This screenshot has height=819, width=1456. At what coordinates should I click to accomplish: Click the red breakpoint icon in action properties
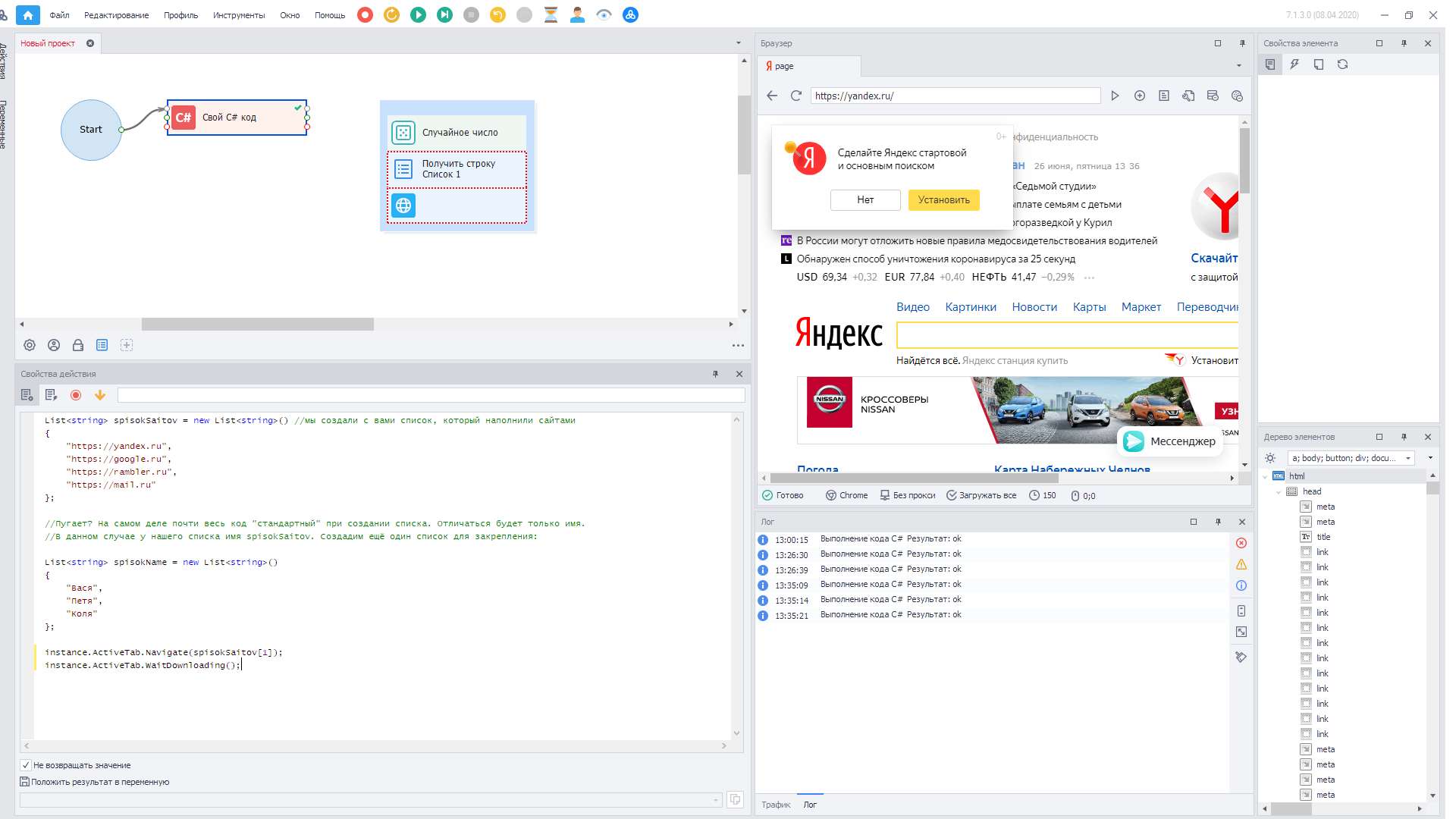coord(76,395)
